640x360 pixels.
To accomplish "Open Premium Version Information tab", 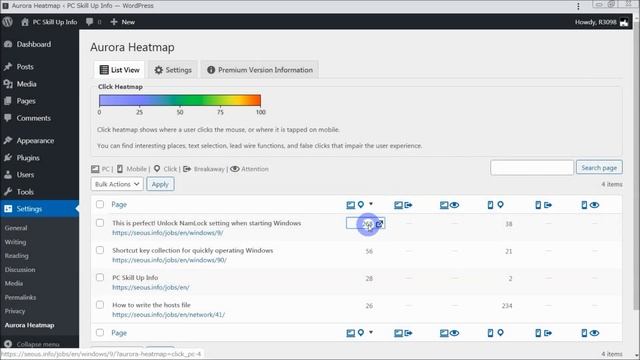I will [260, 70].
